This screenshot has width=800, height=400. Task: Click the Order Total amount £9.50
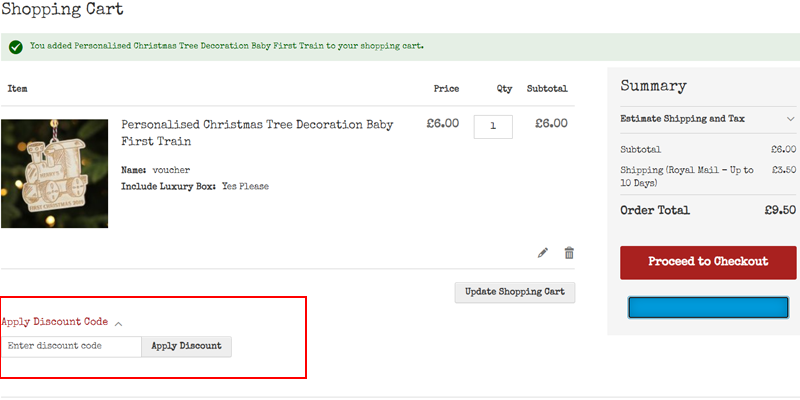pyautogui.click(x=780, y=210)
